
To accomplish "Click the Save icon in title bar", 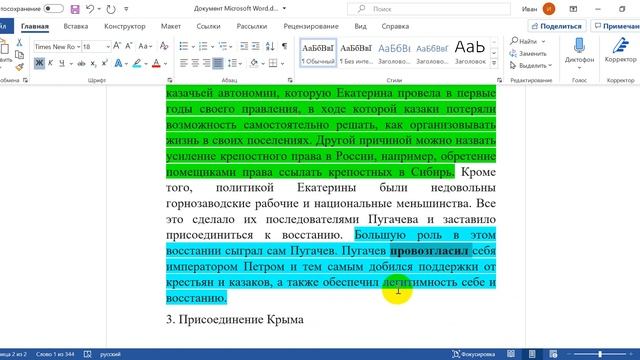I will point(75,9).
